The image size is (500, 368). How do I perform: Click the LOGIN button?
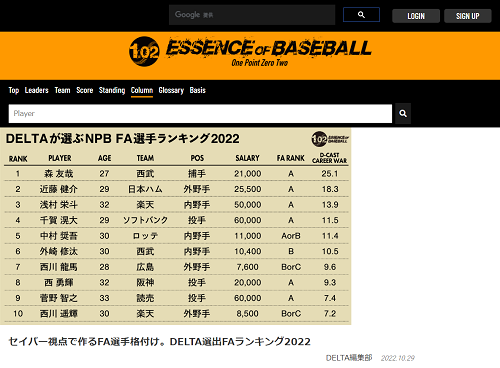pos(416,16)
